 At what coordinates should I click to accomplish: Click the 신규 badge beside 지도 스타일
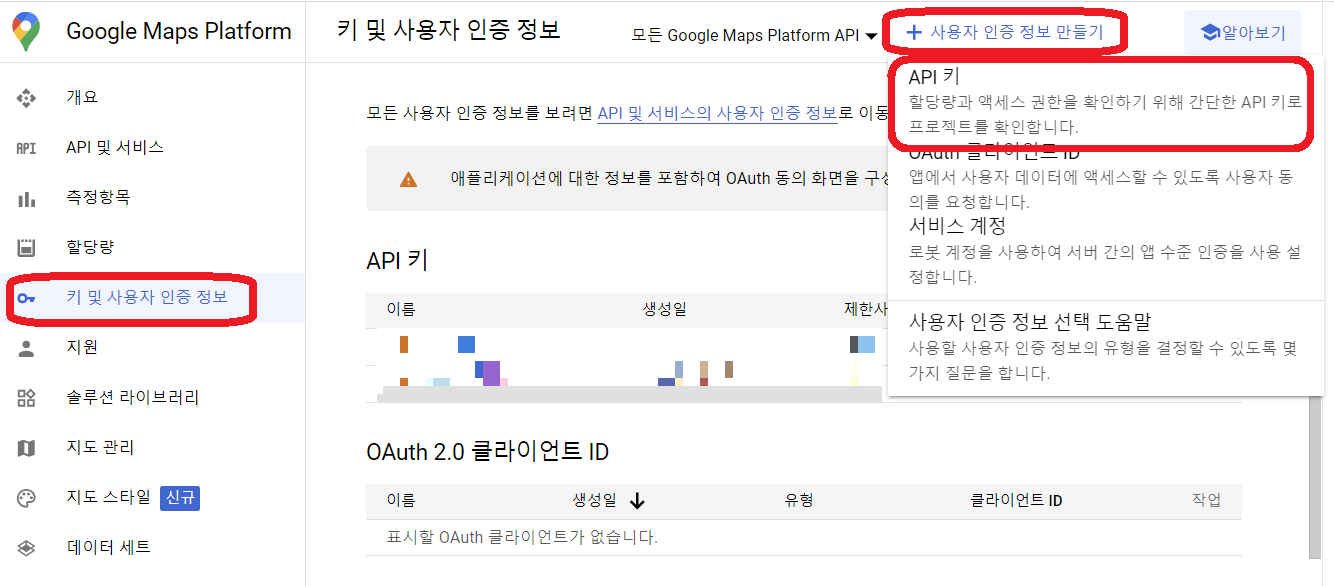pyautogui.click(x=180, y=497)
